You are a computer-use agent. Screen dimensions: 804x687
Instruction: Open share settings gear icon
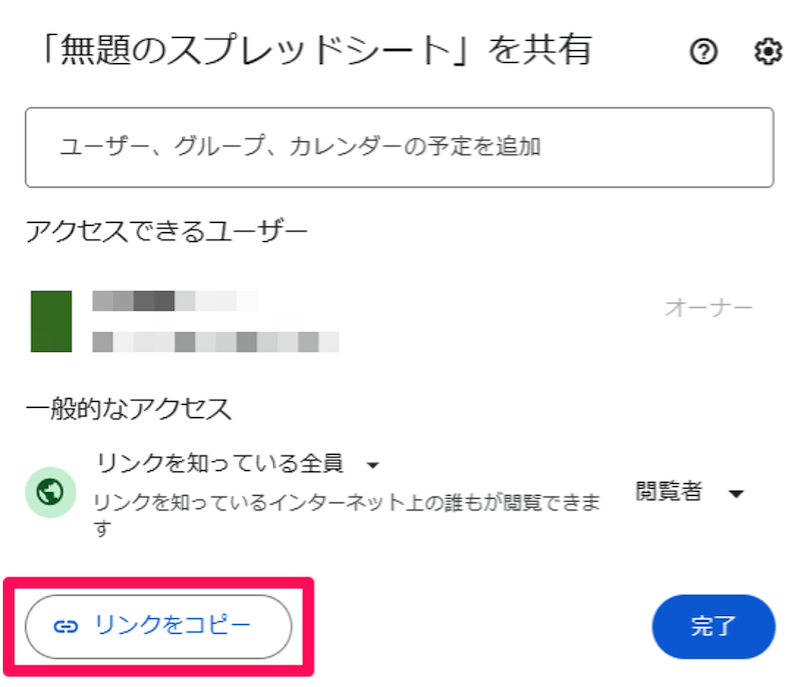pyautogui.click(x=767, y=54)
